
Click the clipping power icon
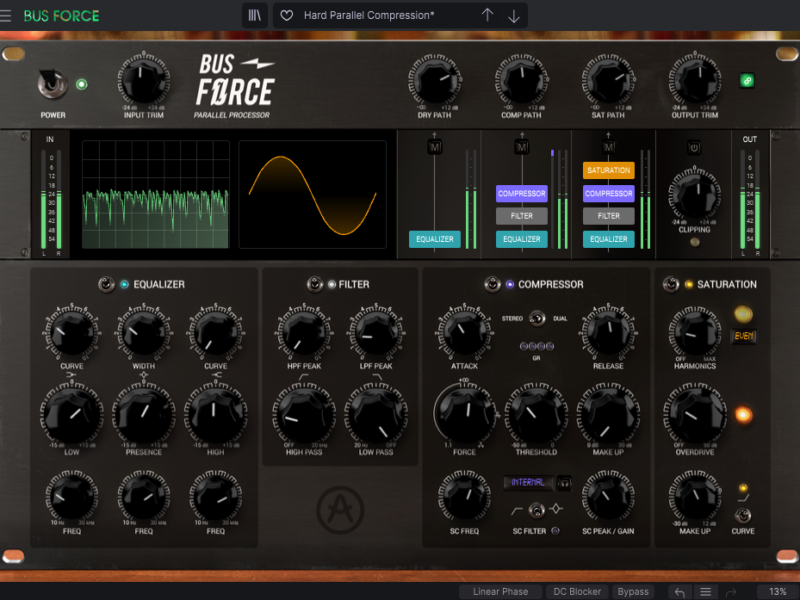[x=694, y=148]
